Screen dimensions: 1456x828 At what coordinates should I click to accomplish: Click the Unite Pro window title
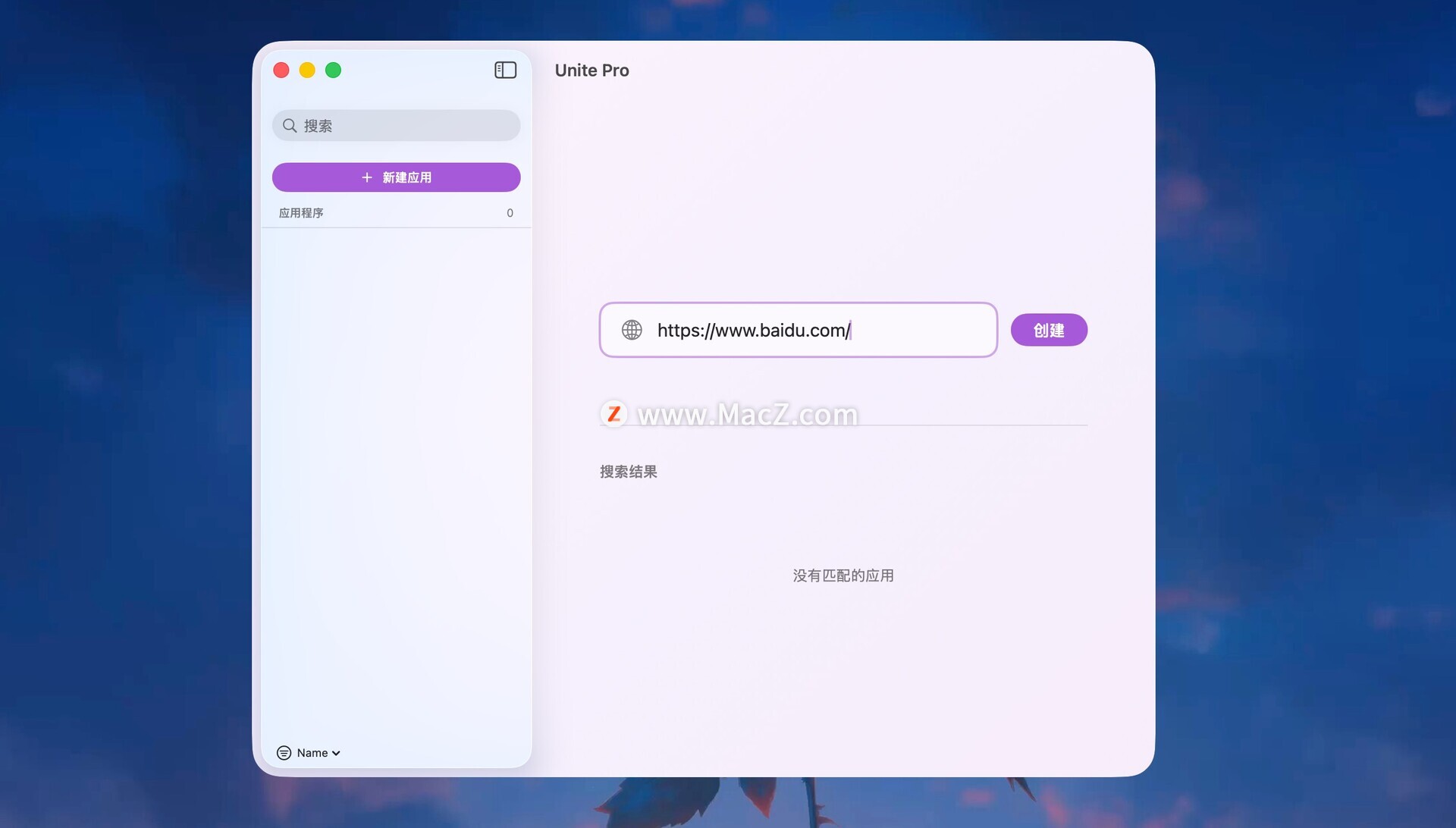point(591,71)
